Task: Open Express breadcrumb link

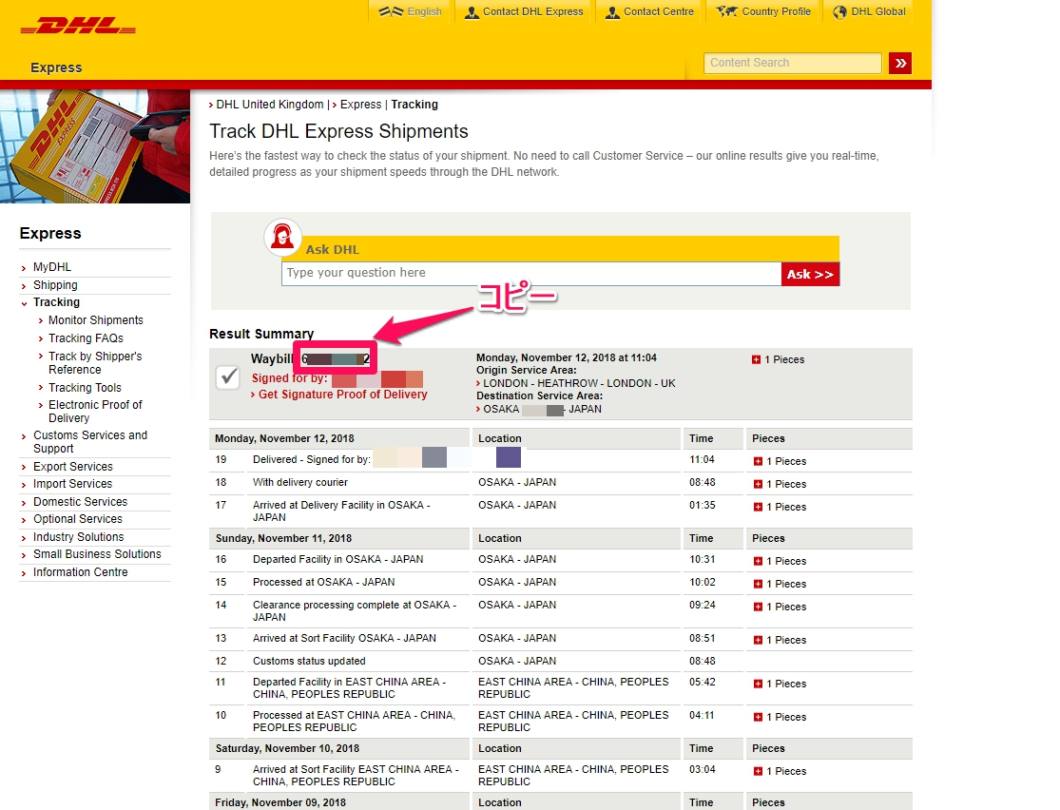Action: pos(360,105)
